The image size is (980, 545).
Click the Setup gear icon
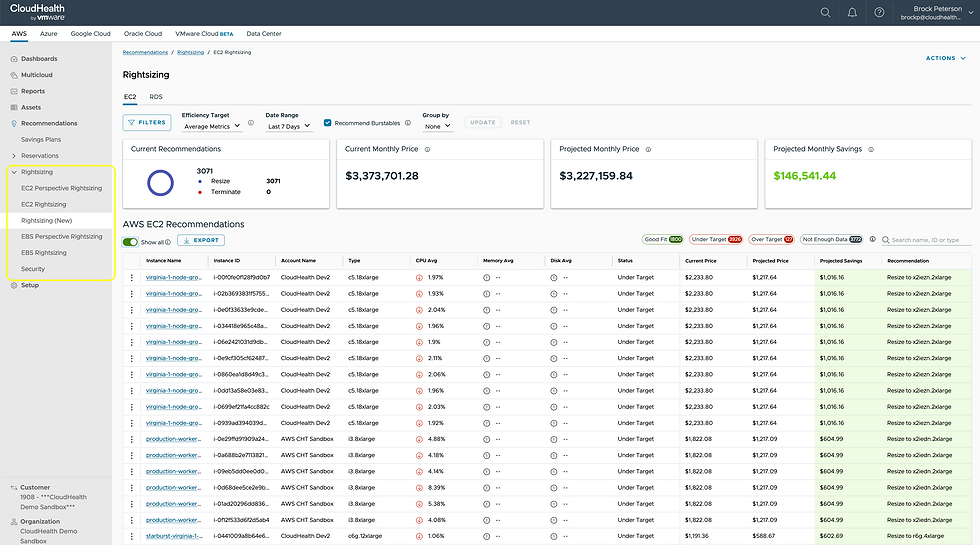point(14,285)
